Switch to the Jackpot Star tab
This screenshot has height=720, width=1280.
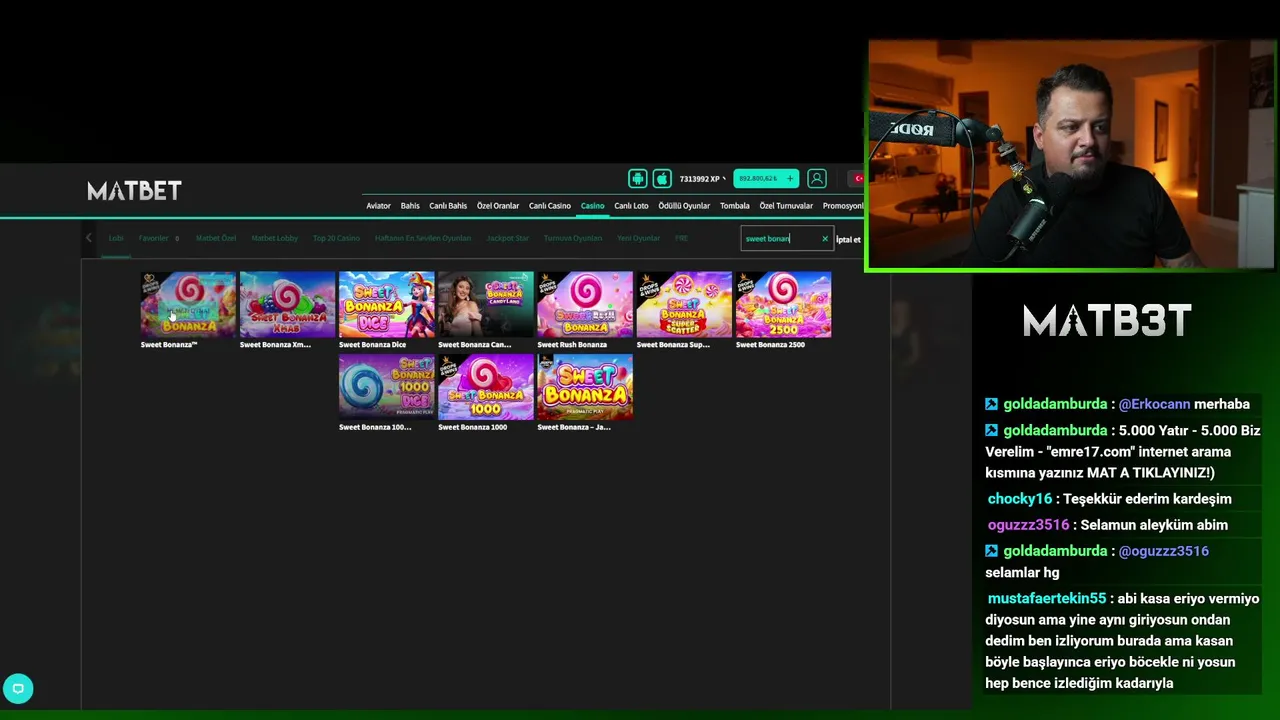coord(508,239)
